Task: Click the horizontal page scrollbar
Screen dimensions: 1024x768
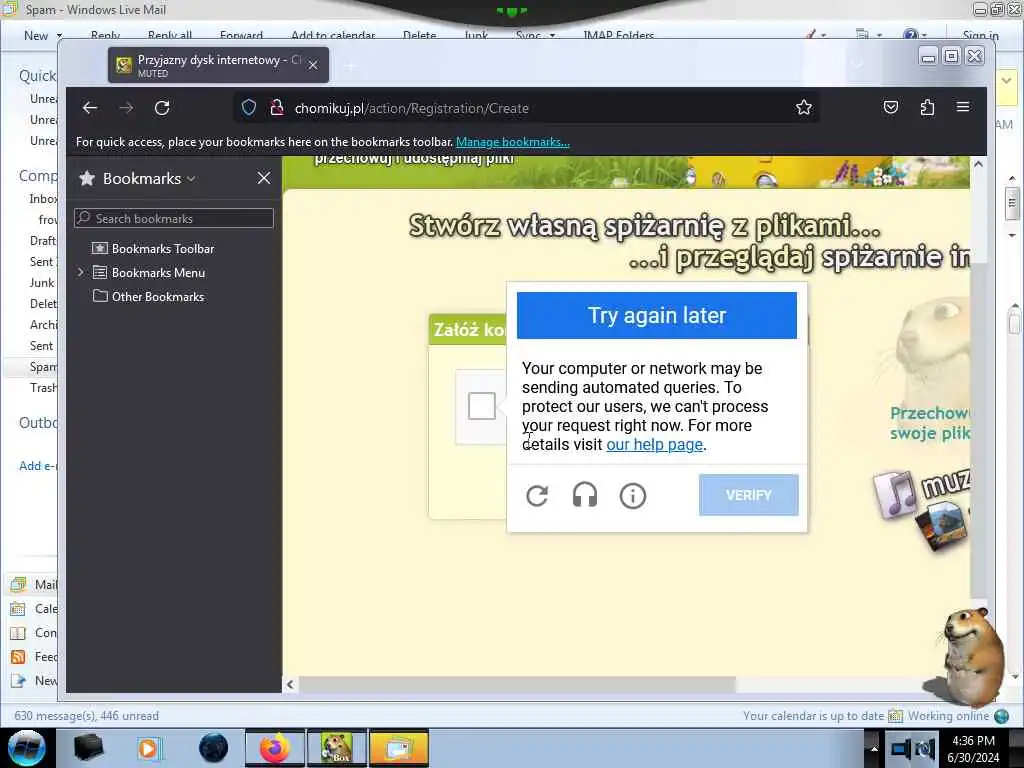Action: (516, 684)
